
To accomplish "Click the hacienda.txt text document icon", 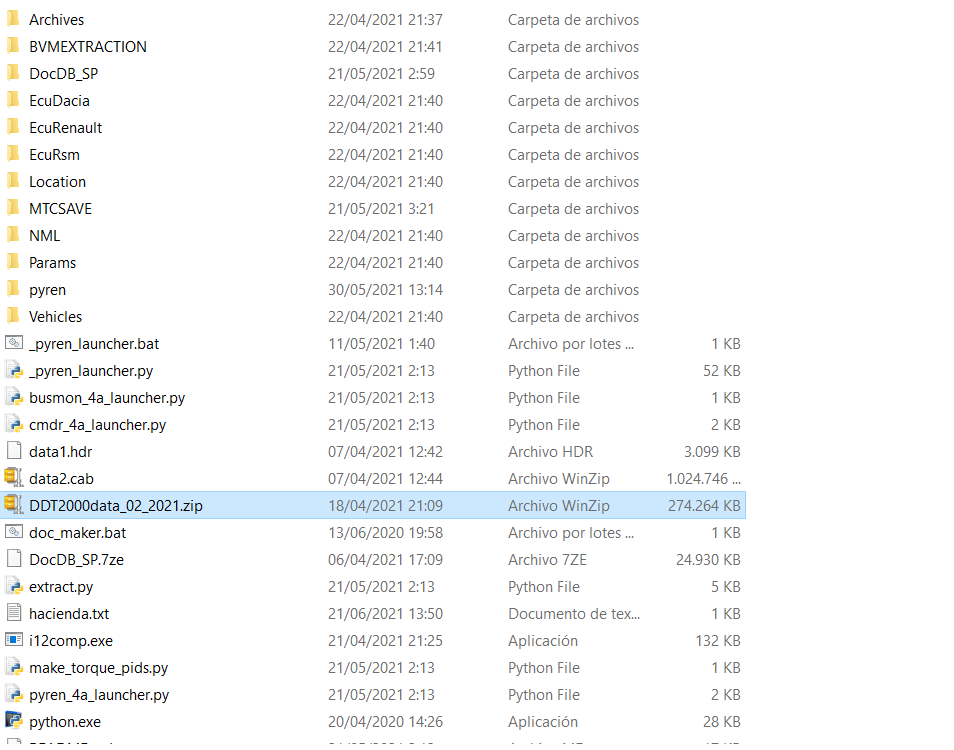I will coord(14,613).
